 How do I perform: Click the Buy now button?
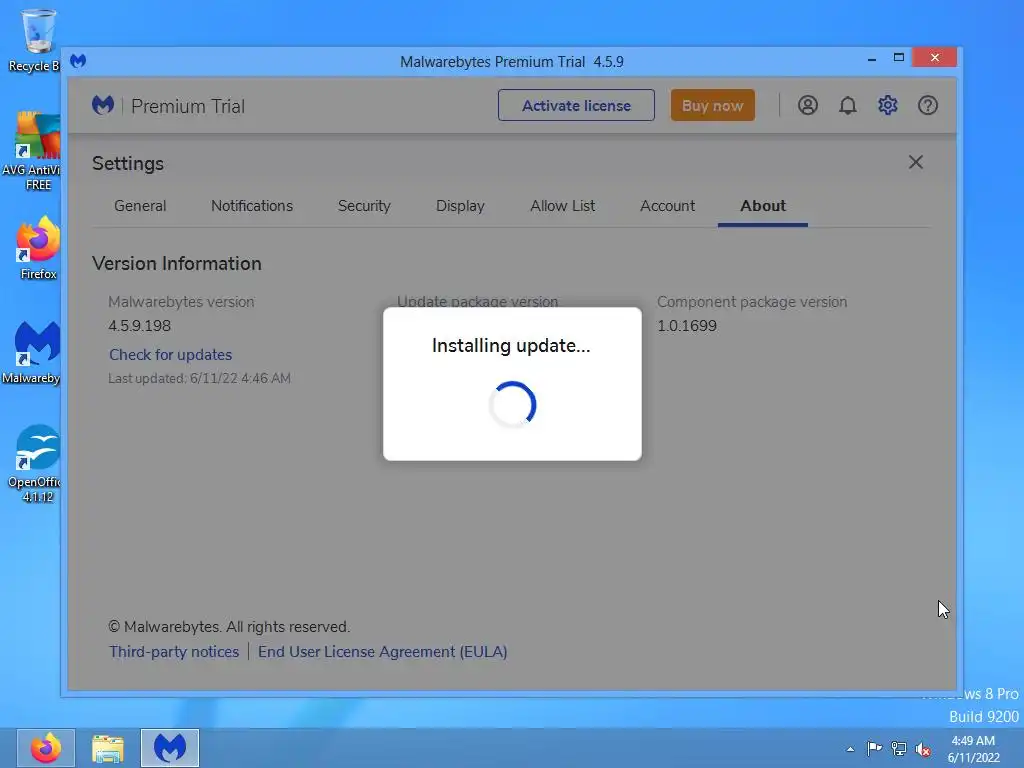click(x=712, y=105)
